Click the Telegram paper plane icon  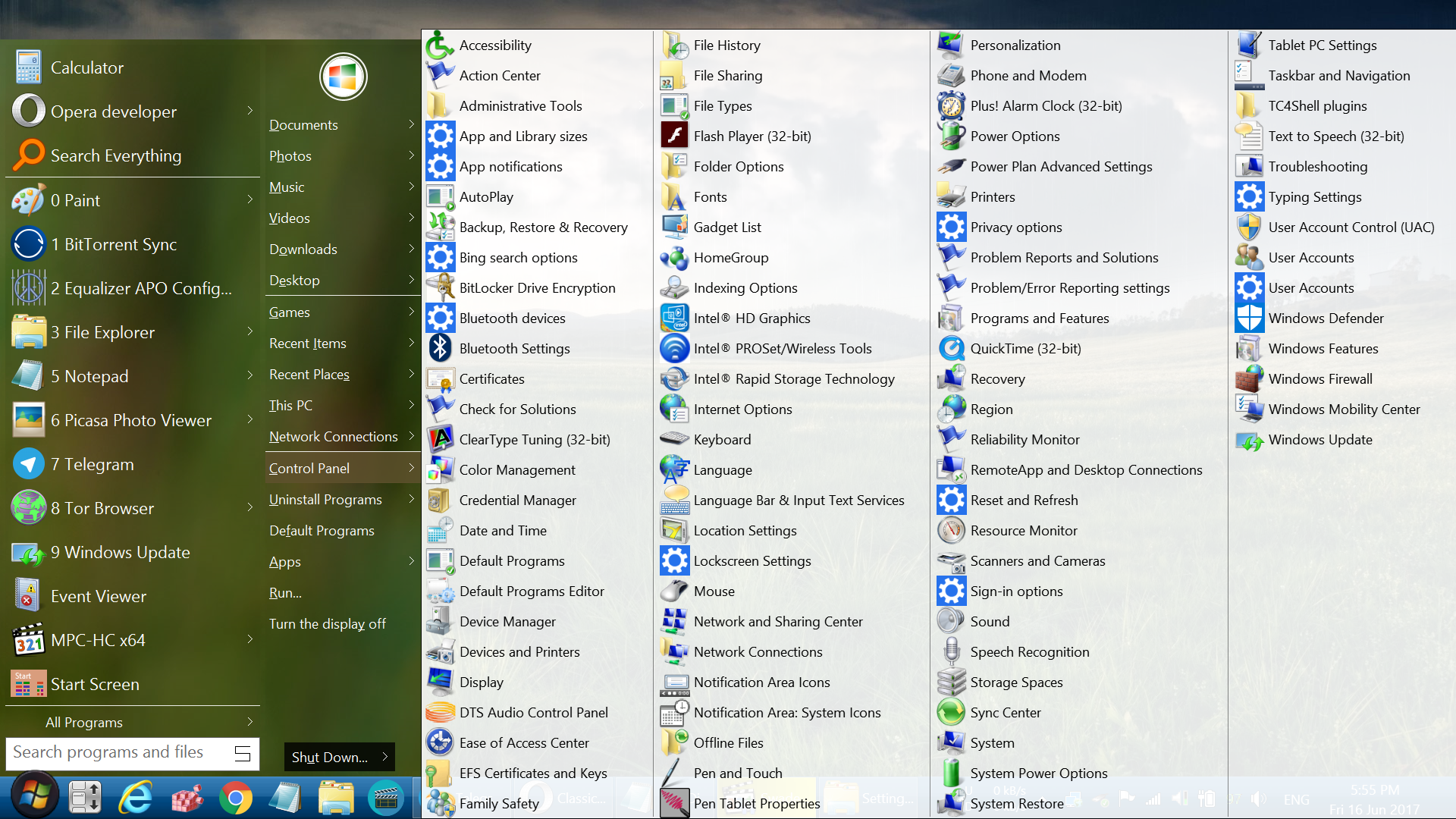(29, 464)
